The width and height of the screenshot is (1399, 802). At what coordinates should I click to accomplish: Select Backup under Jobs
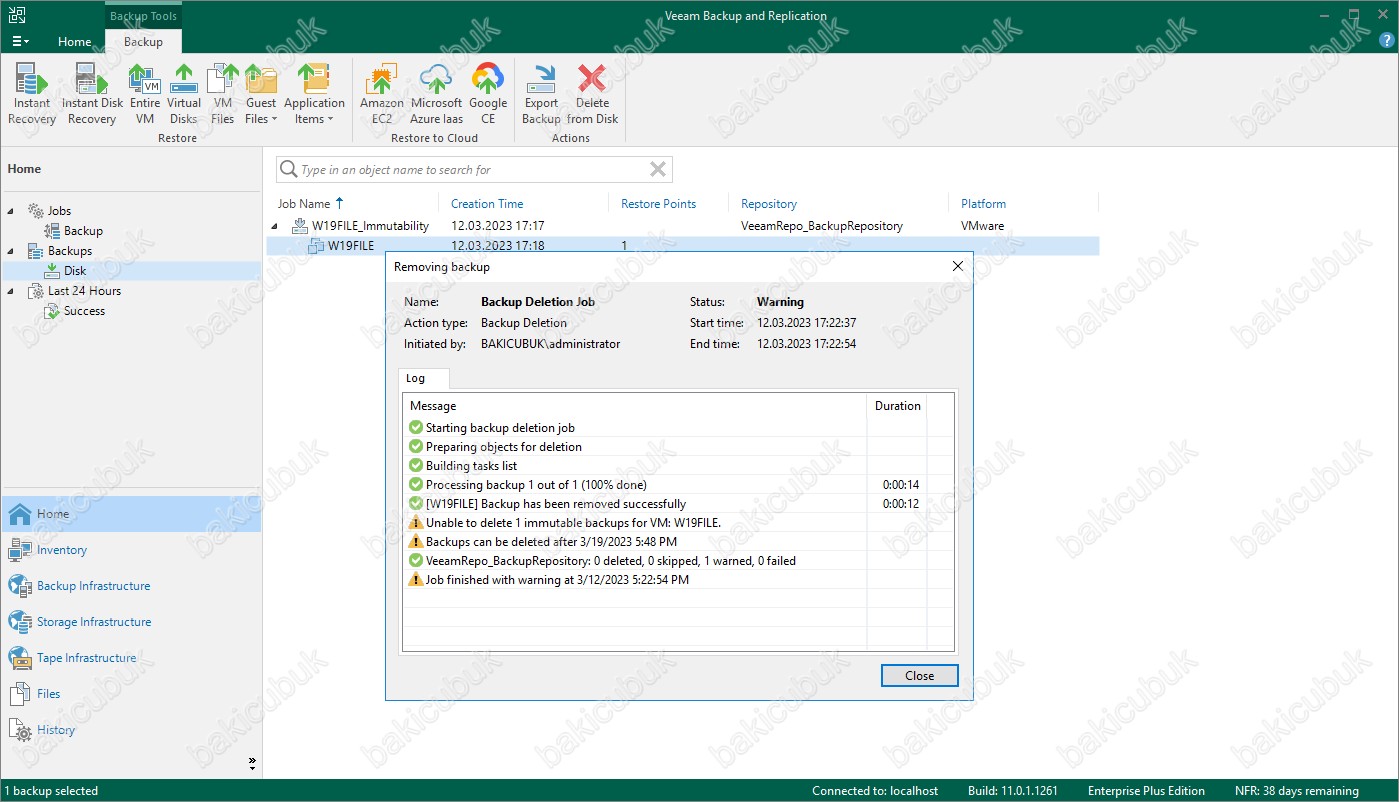tap(83, 231)
